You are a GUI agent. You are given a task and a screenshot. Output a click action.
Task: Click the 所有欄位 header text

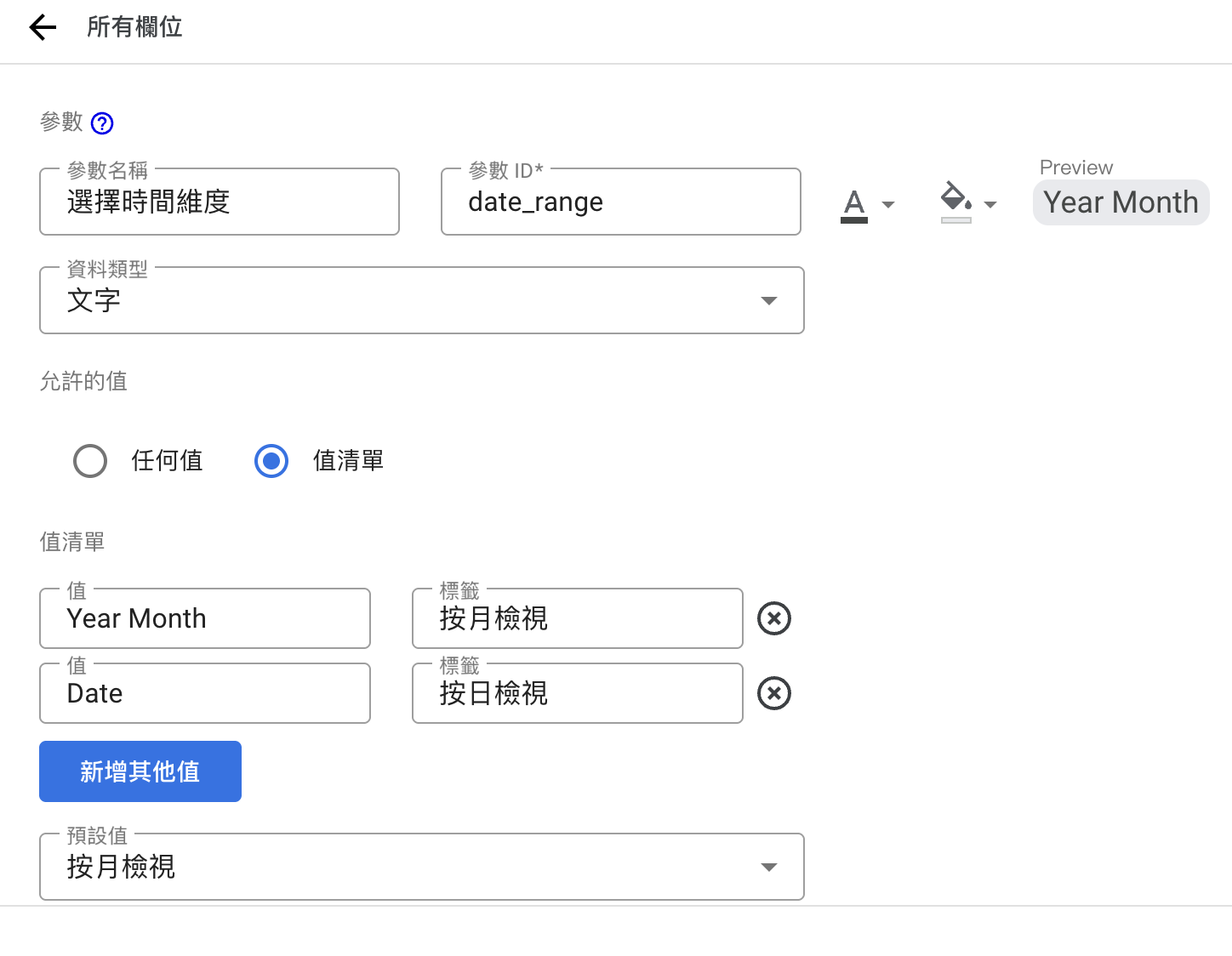point(134,27)
